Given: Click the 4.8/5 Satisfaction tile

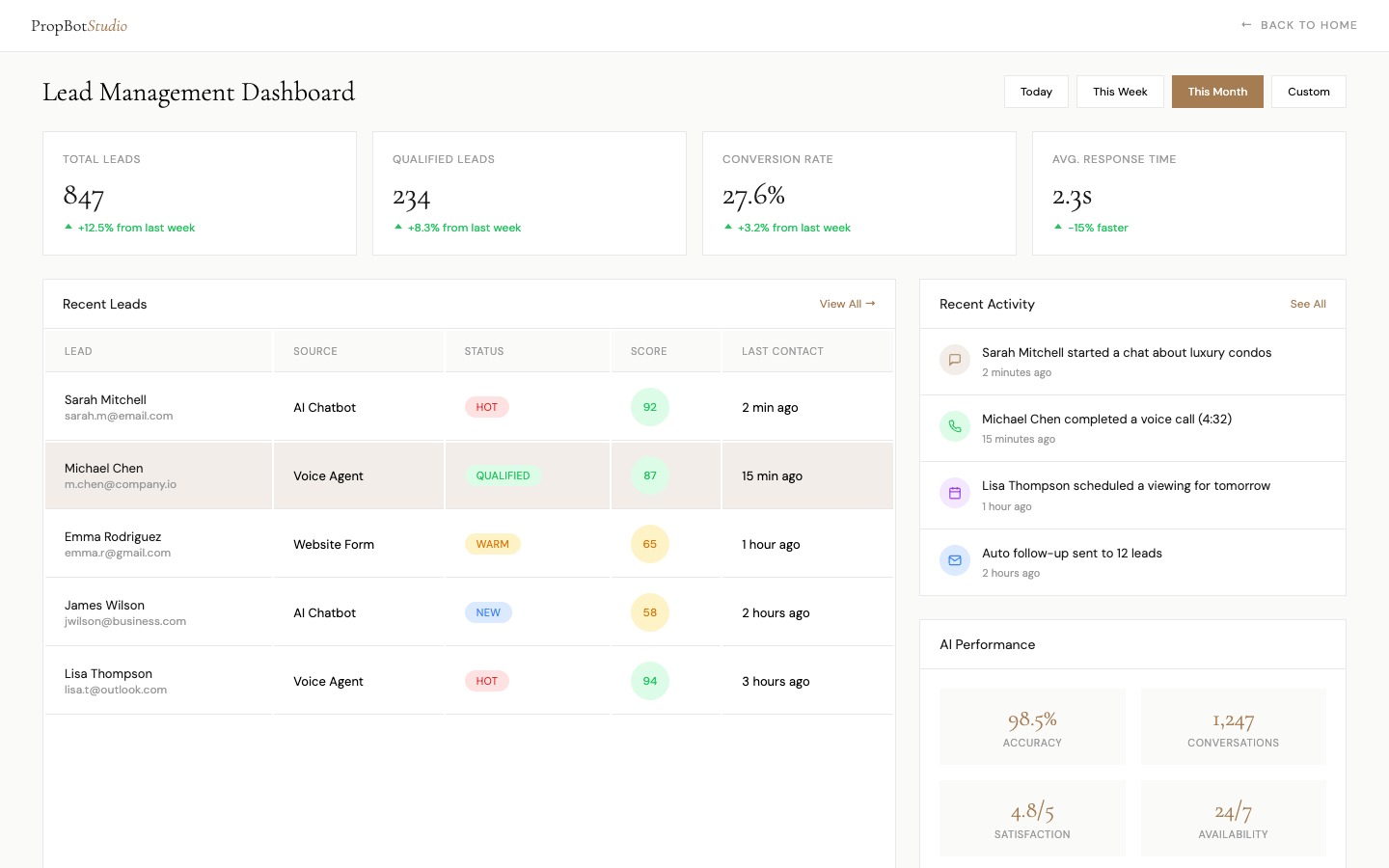Looking at the screenshot, I should coord(1032,819).
